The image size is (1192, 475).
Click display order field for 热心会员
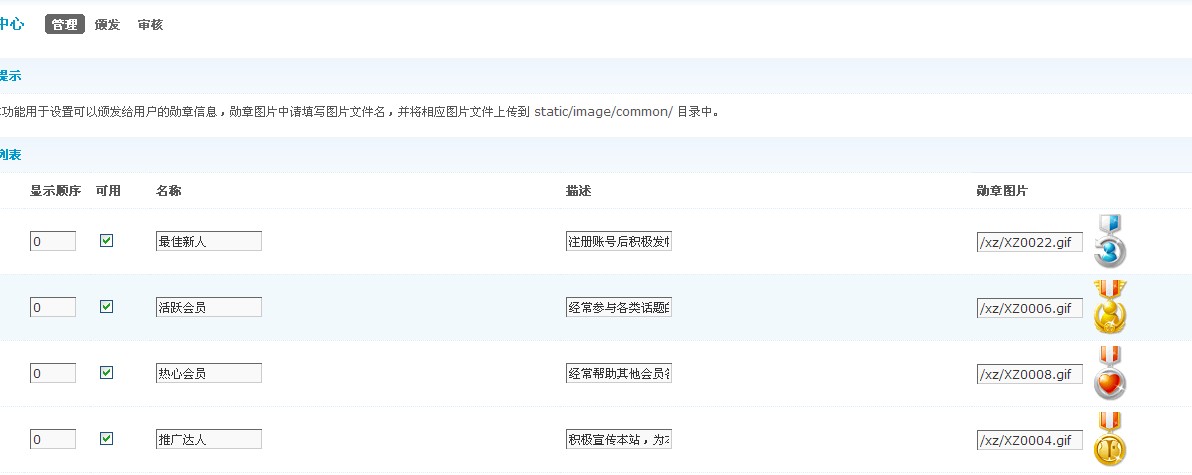pos(52,373)
